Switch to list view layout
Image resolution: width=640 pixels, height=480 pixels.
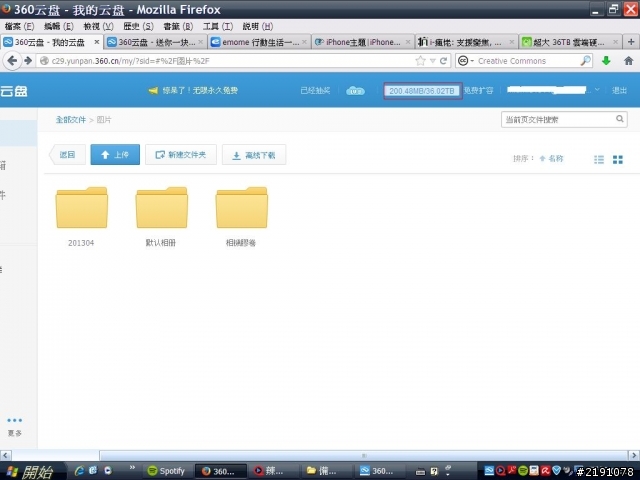coord(599,160)
